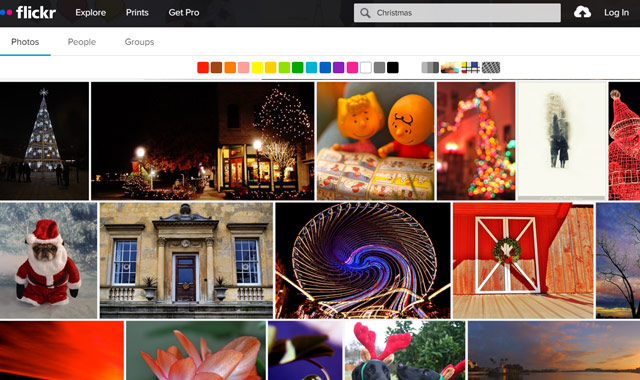Filter by red color swatch

203,67
